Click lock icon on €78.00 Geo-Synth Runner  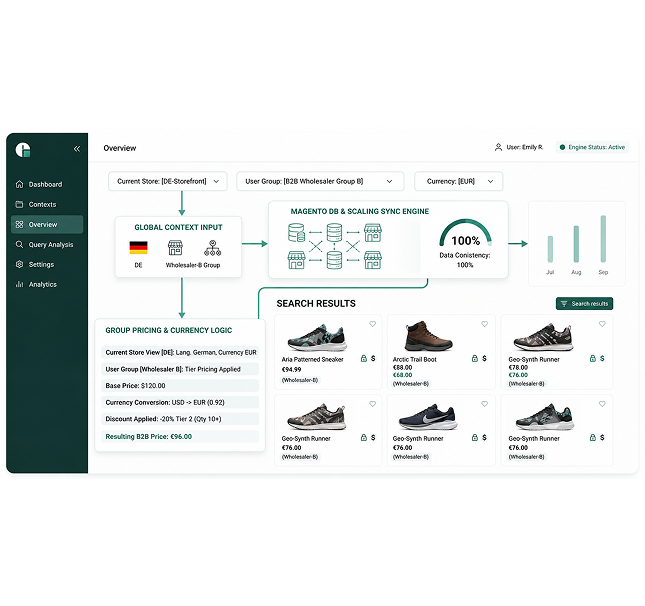point(593,358)
